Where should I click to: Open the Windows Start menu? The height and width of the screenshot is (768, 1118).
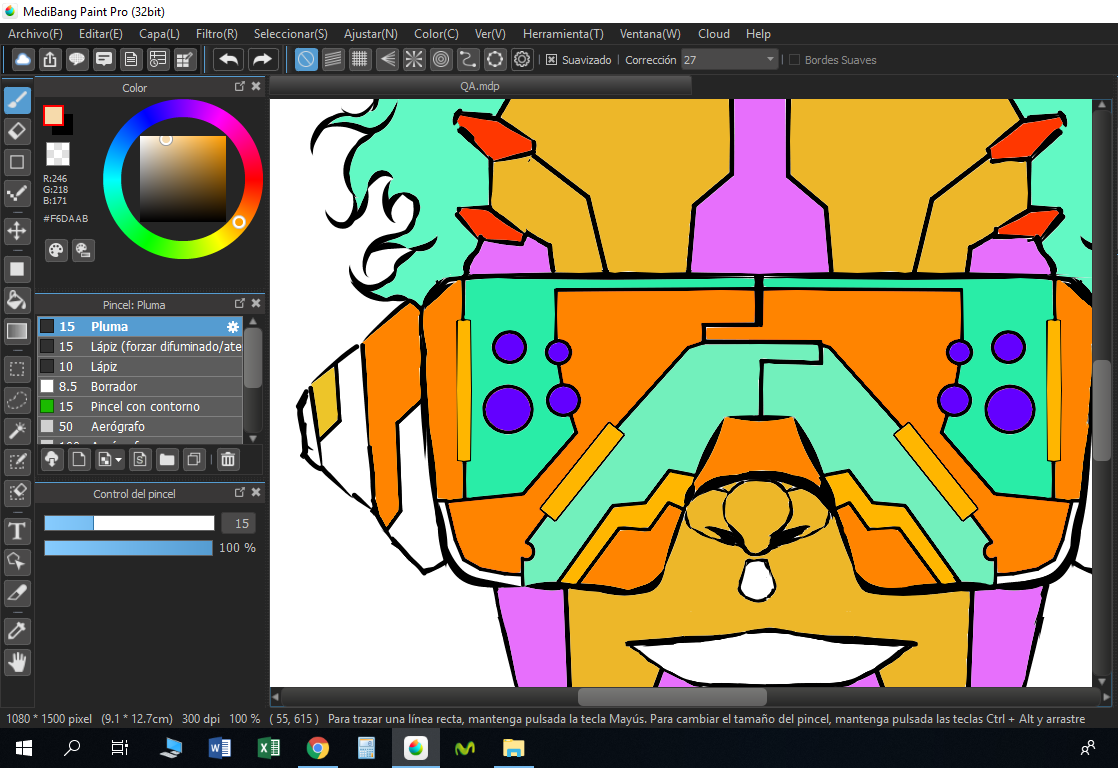tap(24, 748)
